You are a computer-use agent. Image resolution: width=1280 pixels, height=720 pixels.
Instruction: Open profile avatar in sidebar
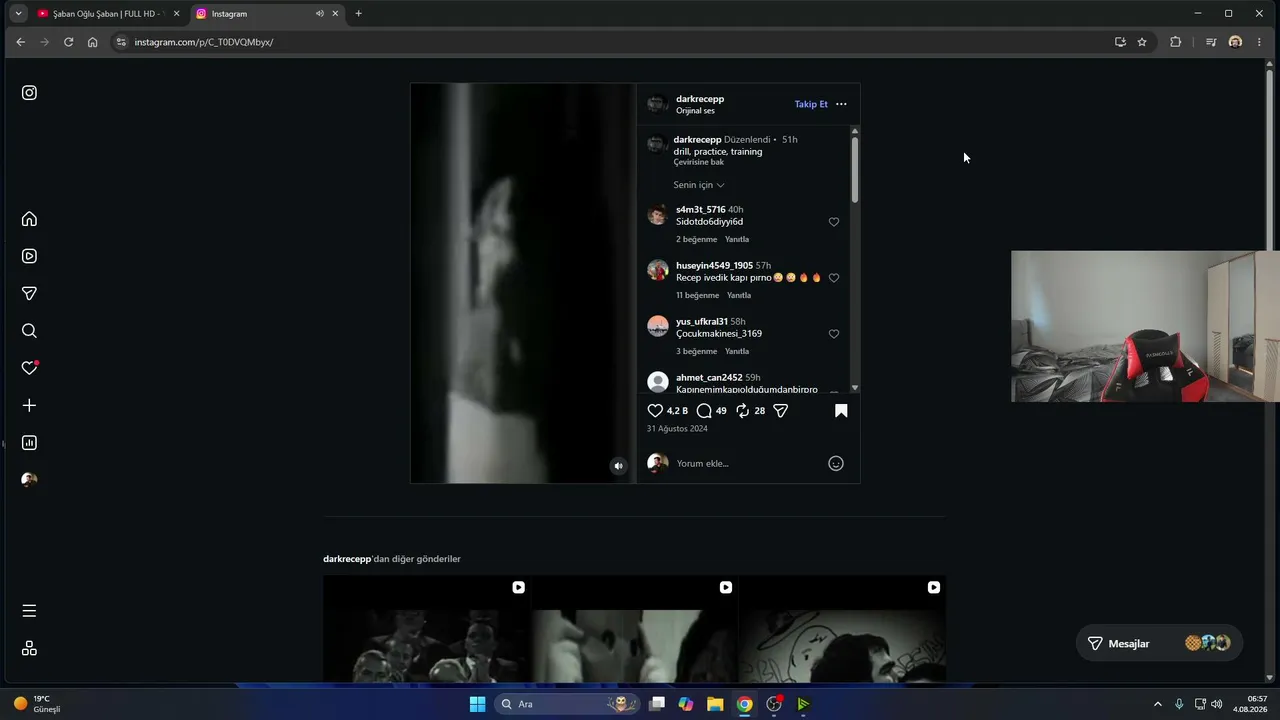pos(29,480)
